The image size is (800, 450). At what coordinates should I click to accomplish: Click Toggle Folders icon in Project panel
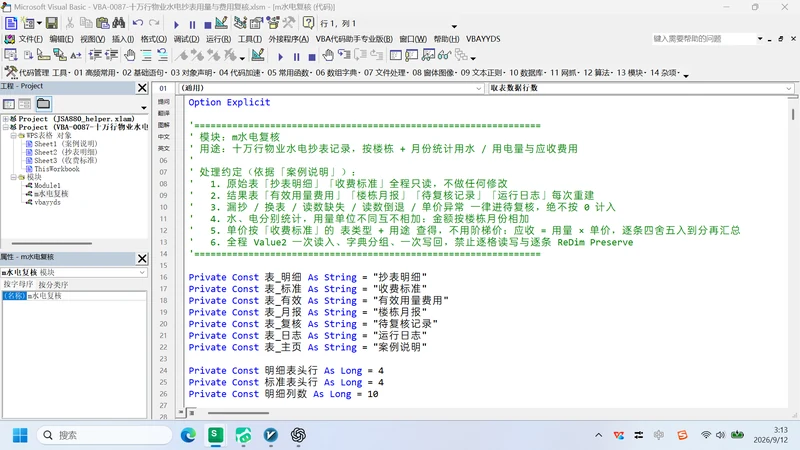pos(43,104)
